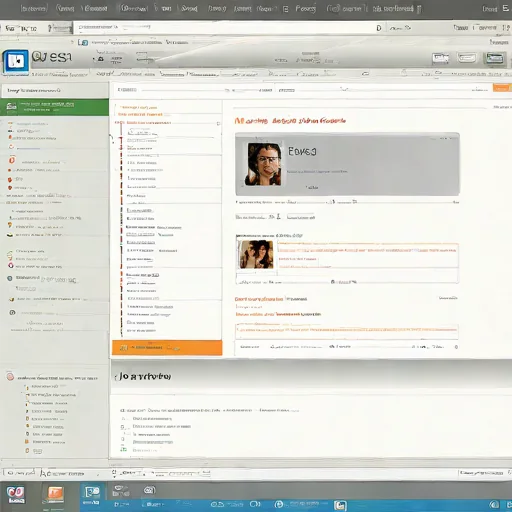Click the round system tray icon at far right

(x=494, y=504)
